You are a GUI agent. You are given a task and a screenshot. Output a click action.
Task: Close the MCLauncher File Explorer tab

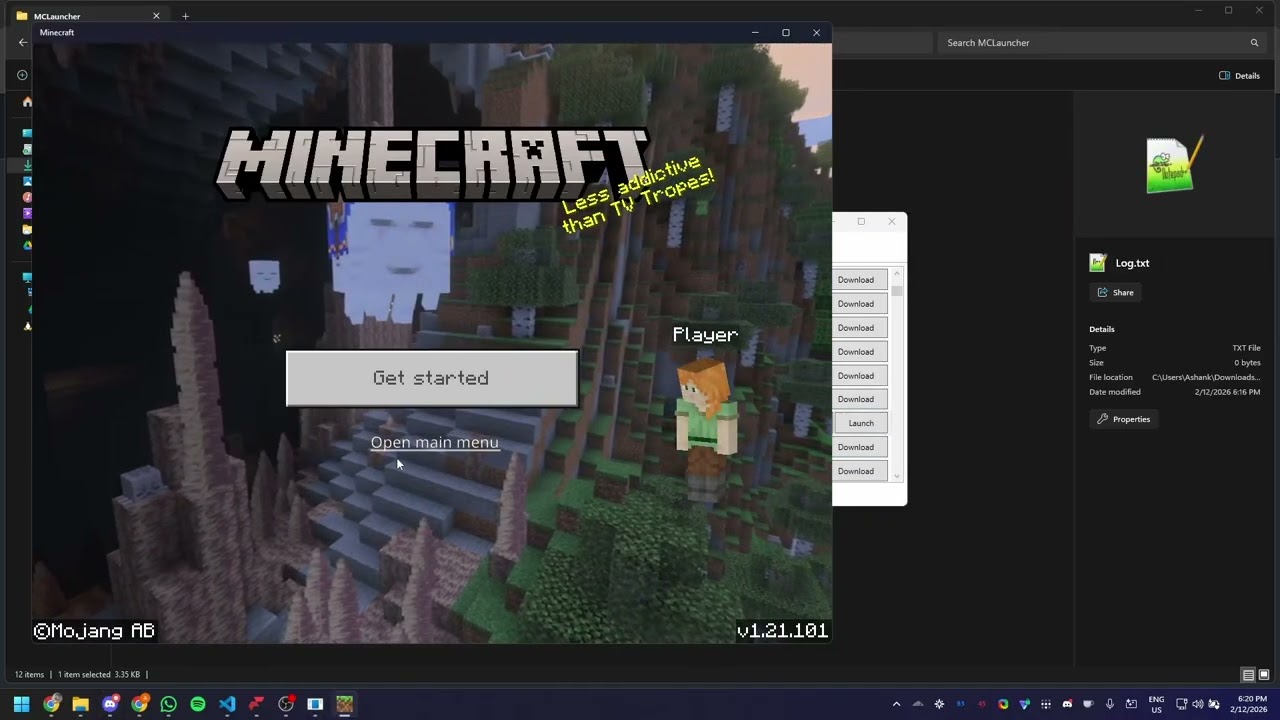(156, 16)
